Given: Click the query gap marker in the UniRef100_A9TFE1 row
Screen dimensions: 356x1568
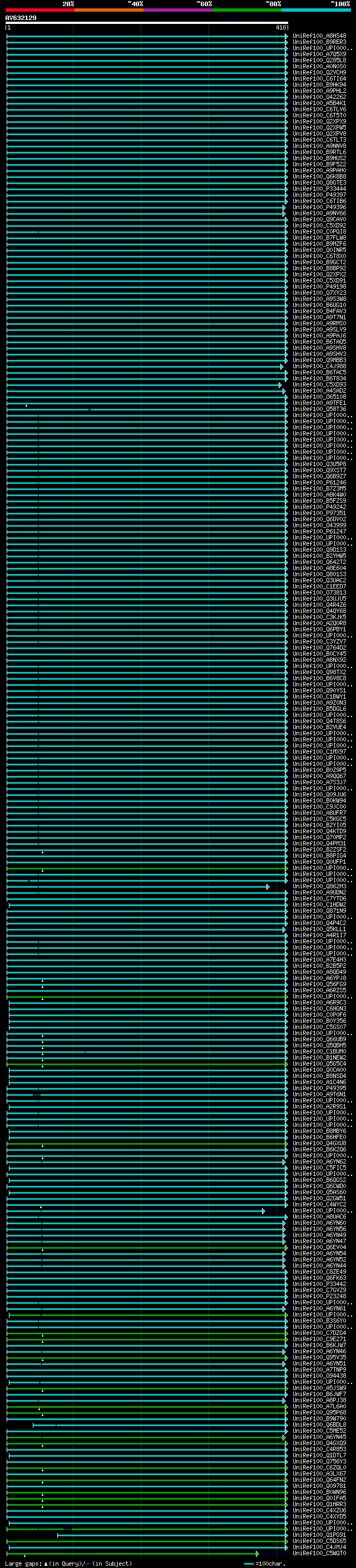Looking at the screenshot, I should (26, 405).
